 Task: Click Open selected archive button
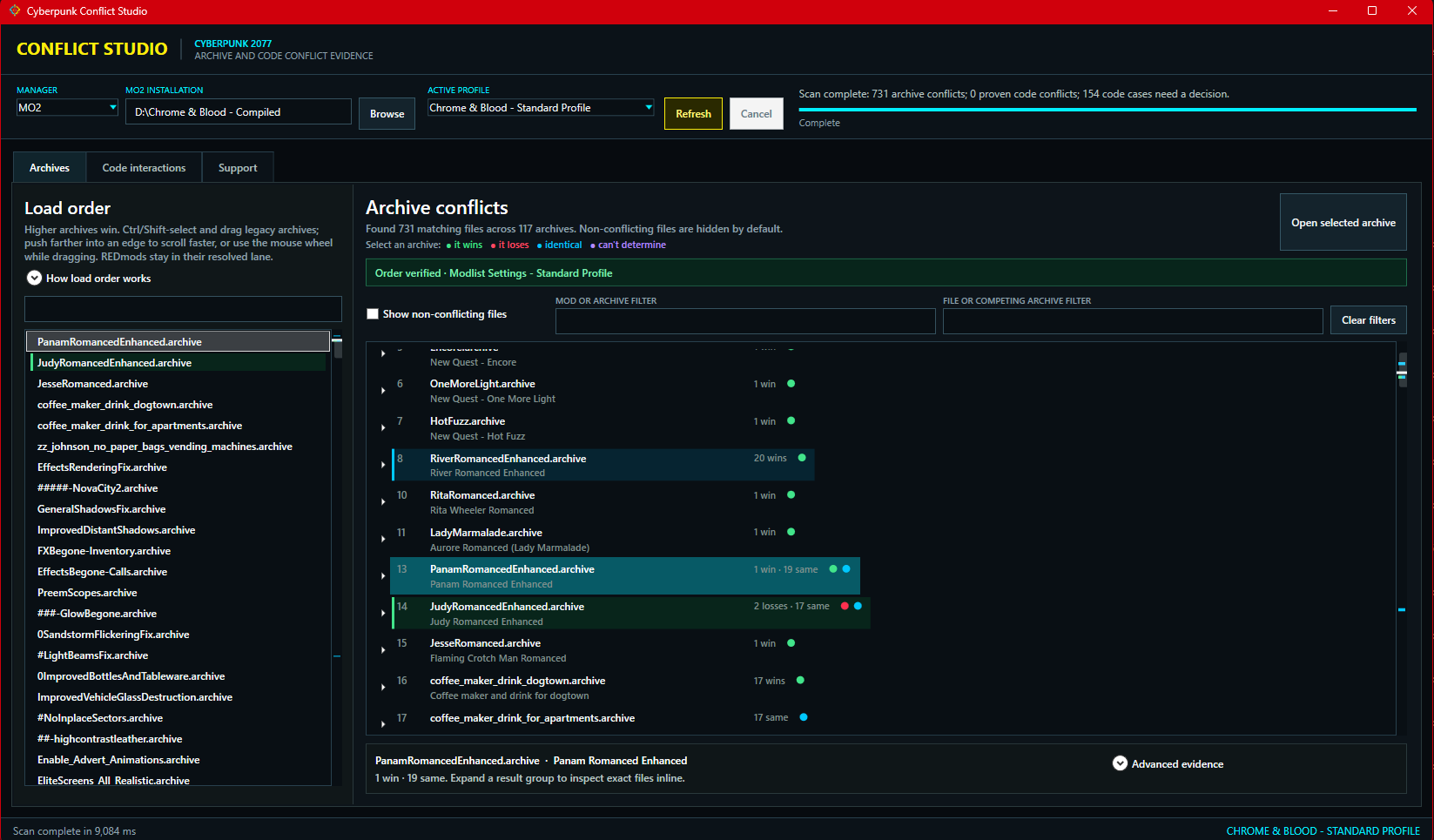click(1343, 222)
